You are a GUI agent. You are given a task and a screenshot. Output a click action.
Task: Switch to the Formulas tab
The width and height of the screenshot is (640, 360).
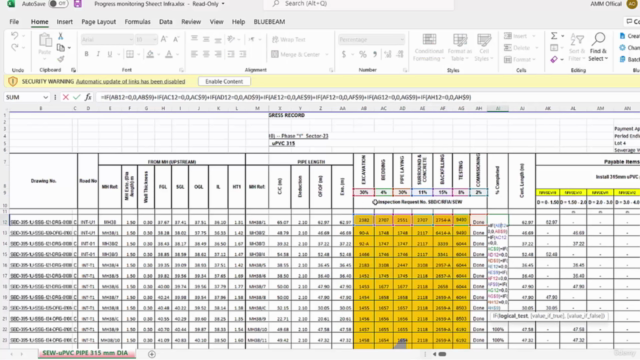click(138, 22)
